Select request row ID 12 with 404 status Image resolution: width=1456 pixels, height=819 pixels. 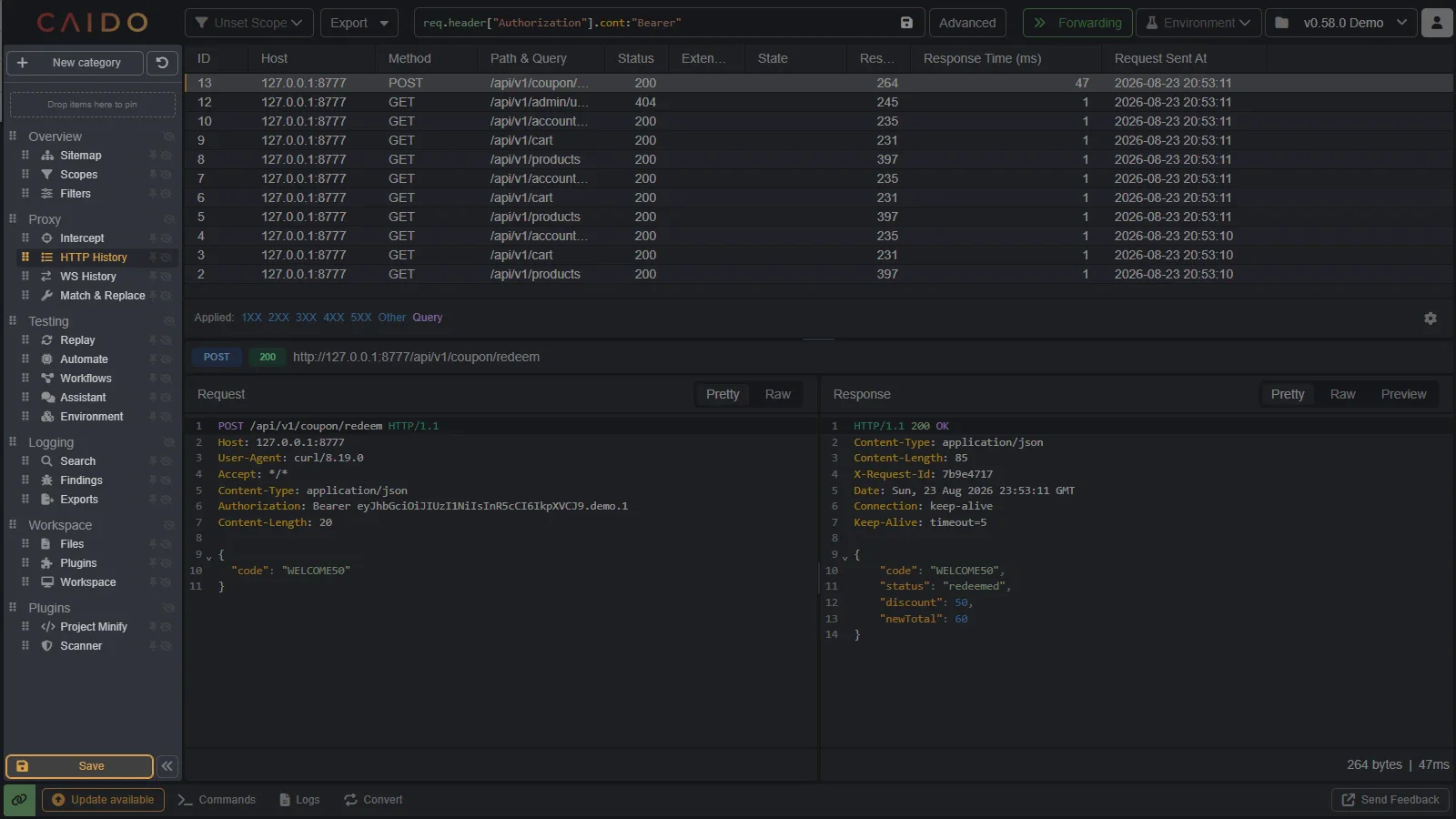pyautogui.click(x=818, y=102)
